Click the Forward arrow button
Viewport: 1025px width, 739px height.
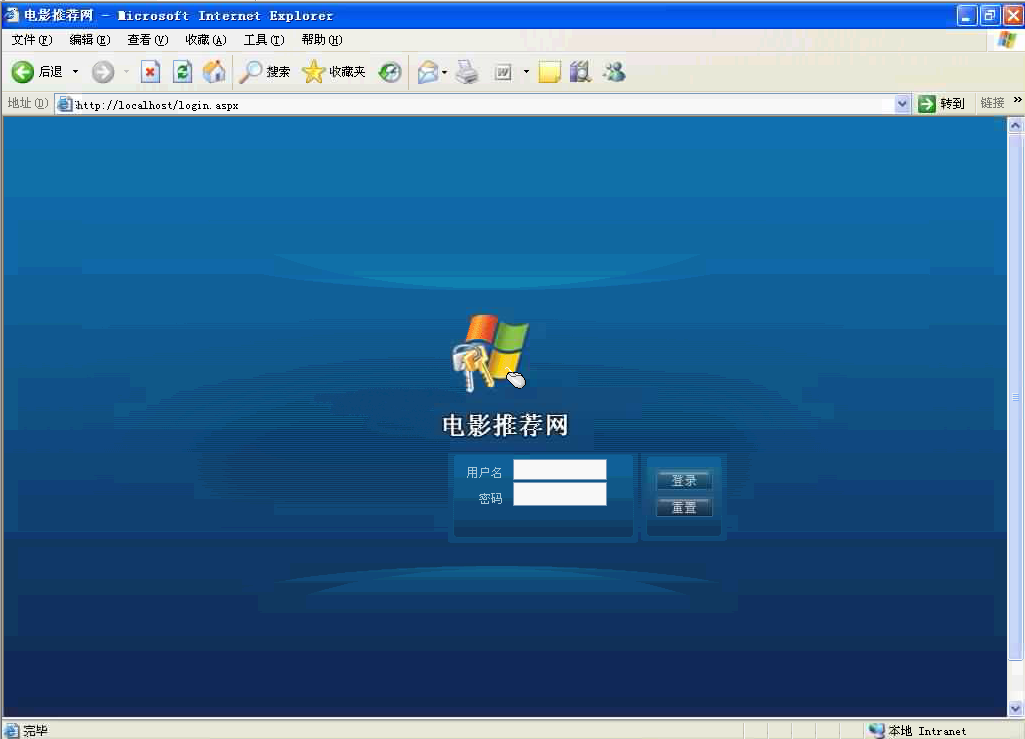(x=103, y=72)
